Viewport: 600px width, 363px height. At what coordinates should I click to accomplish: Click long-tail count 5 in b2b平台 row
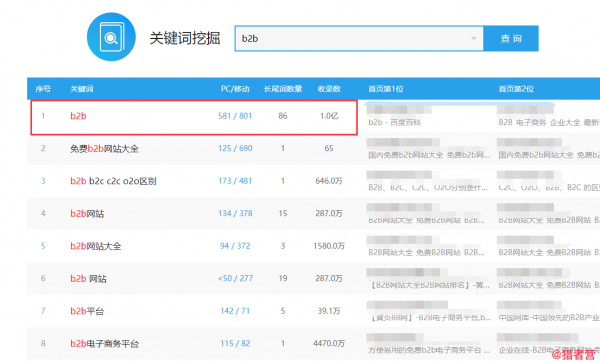283,311
